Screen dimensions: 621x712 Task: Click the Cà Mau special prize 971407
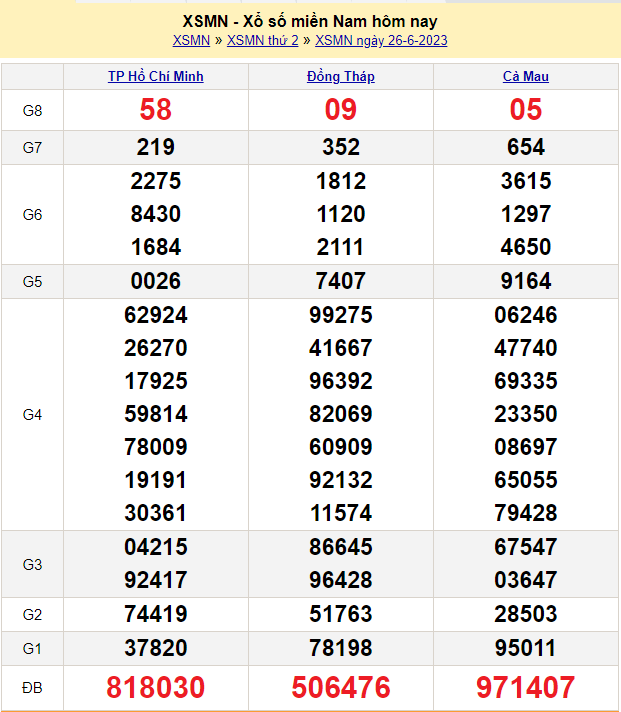tap(526, 687)
